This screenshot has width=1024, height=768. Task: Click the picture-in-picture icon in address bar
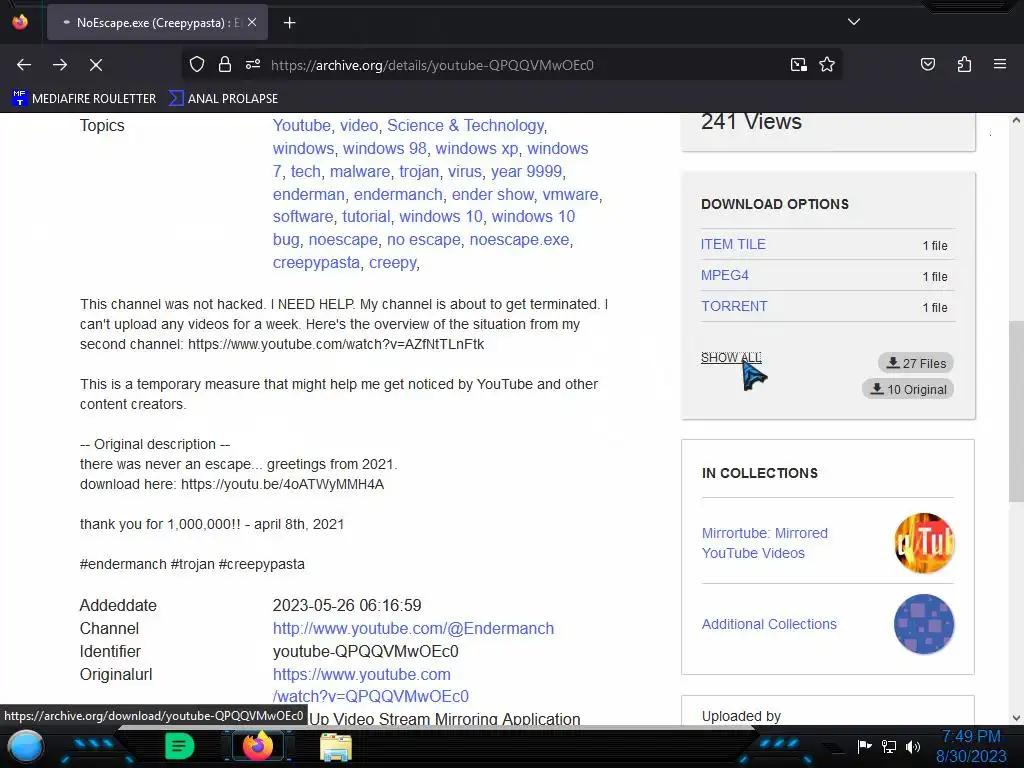point(799,64)
